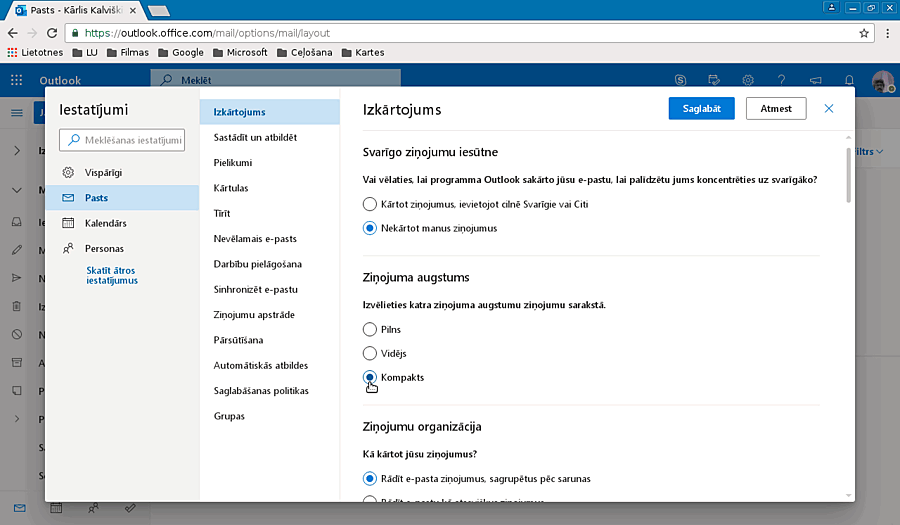The image size is (900, 525).
Task: Open the Microsoft bookmarks folder
Action: click(x=240, y=52)
